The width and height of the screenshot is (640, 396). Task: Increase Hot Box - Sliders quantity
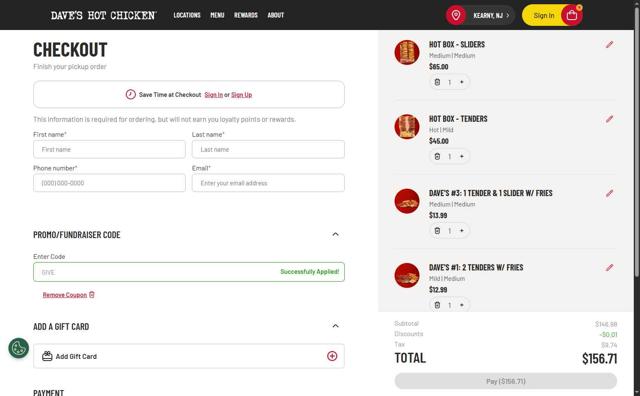462,82
